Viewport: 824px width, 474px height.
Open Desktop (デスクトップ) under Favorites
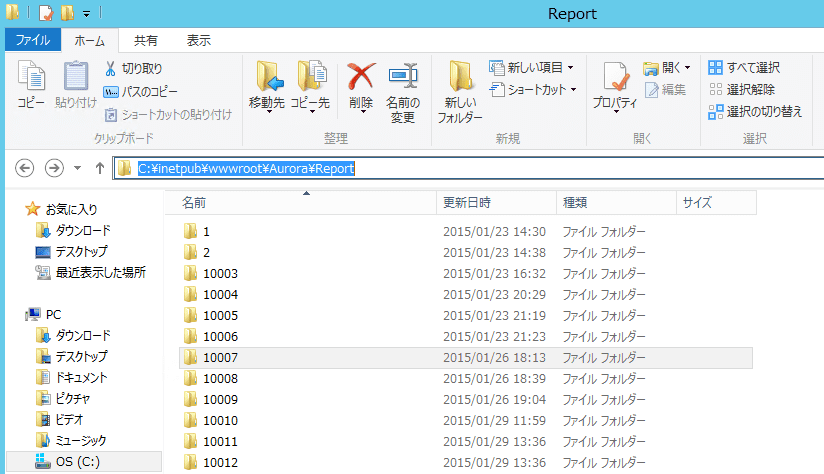point(71,251)
